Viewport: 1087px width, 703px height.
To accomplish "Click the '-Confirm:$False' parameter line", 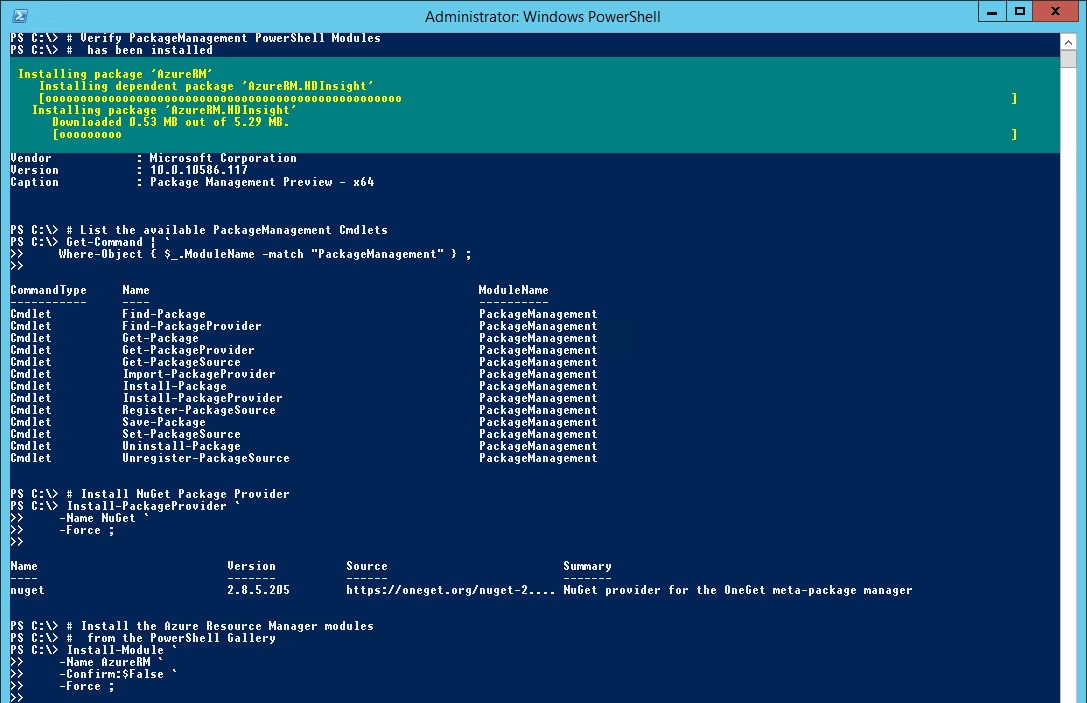I will coord(118,674).
